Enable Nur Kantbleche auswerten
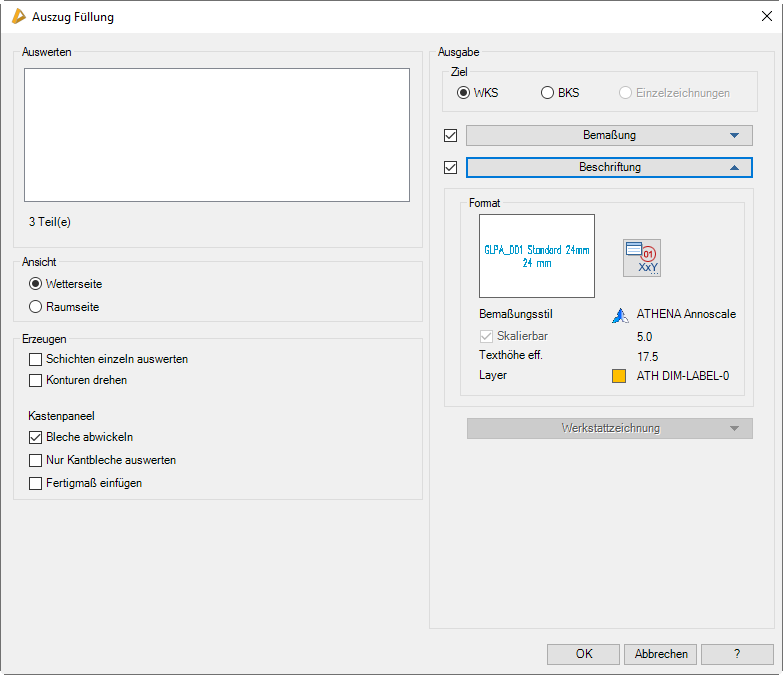783x675 pixels. pyautogui.click(x=36, y=460)
